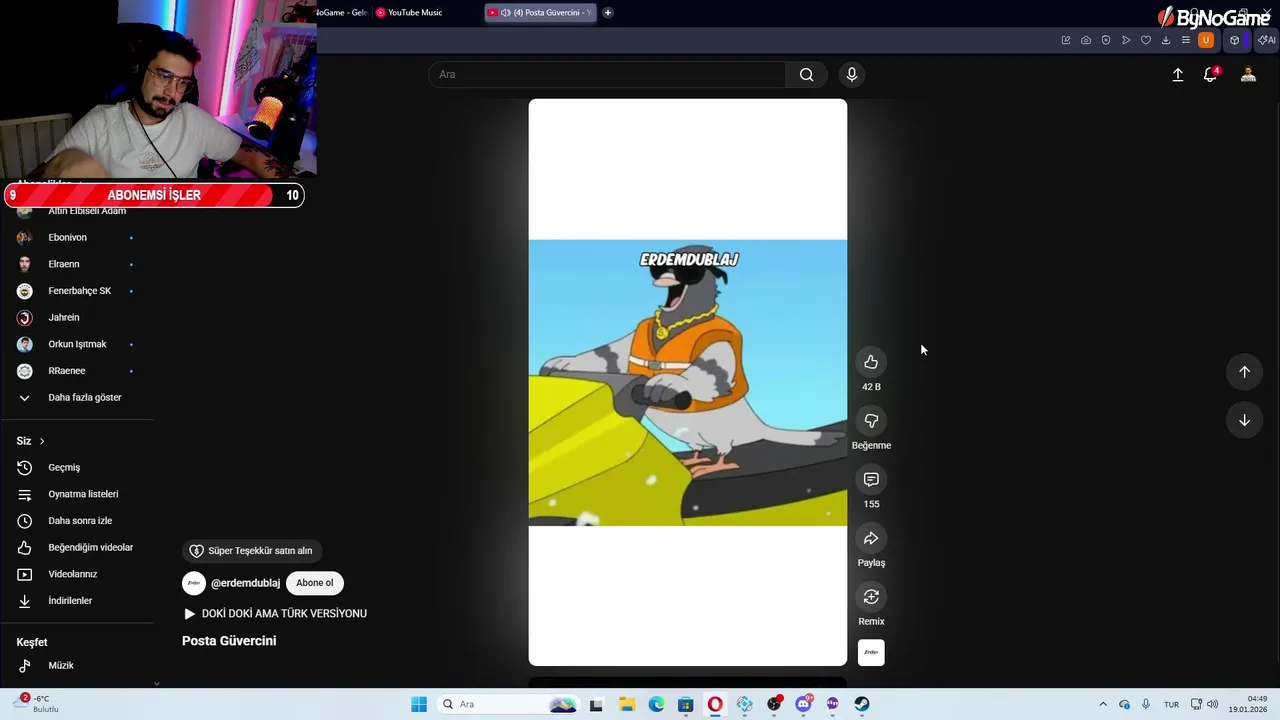Open Orkun Işıtmak subscription channel

pyautogui.click(x=77, y=344)
